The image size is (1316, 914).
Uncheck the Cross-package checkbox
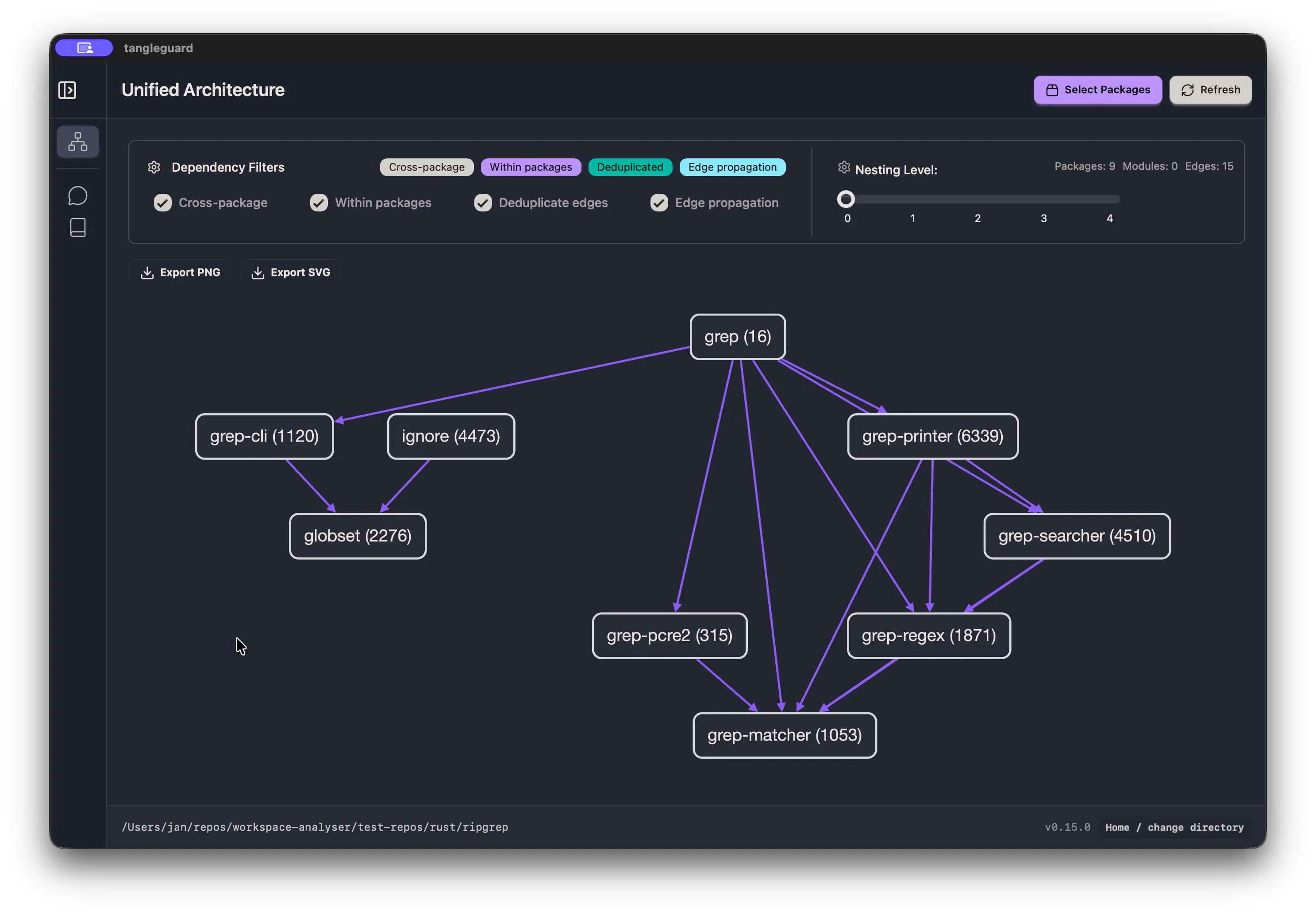tap(162, 202)
